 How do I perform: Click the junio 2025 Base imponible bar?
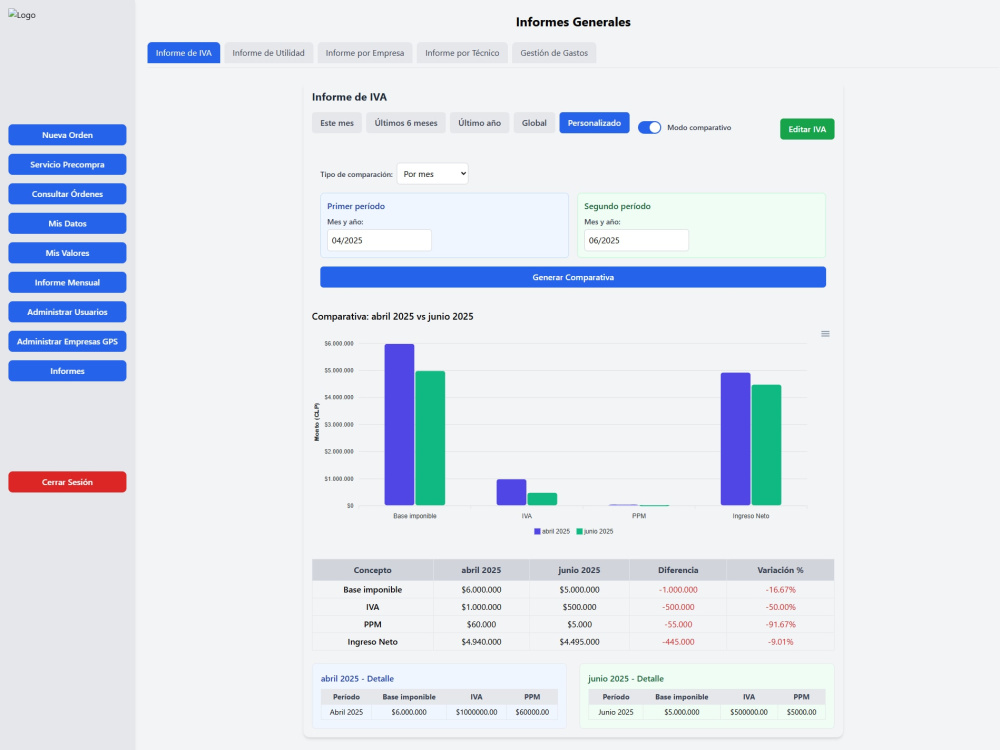pyautogui.click(x=430, y=438)
